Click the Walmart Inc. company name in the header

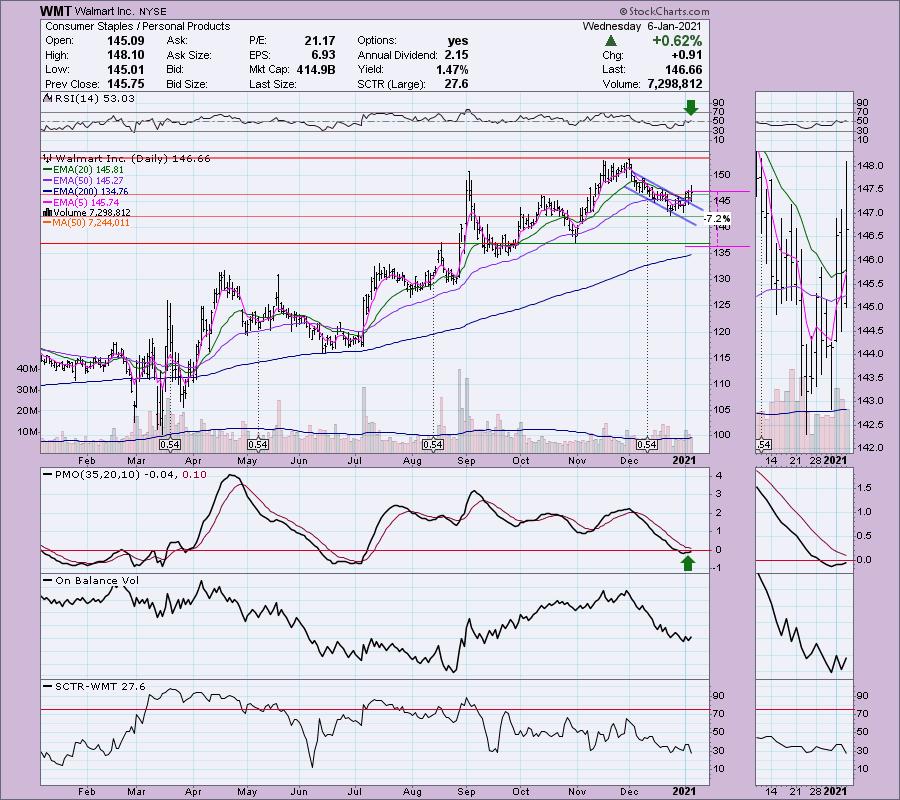click(104, 11)
